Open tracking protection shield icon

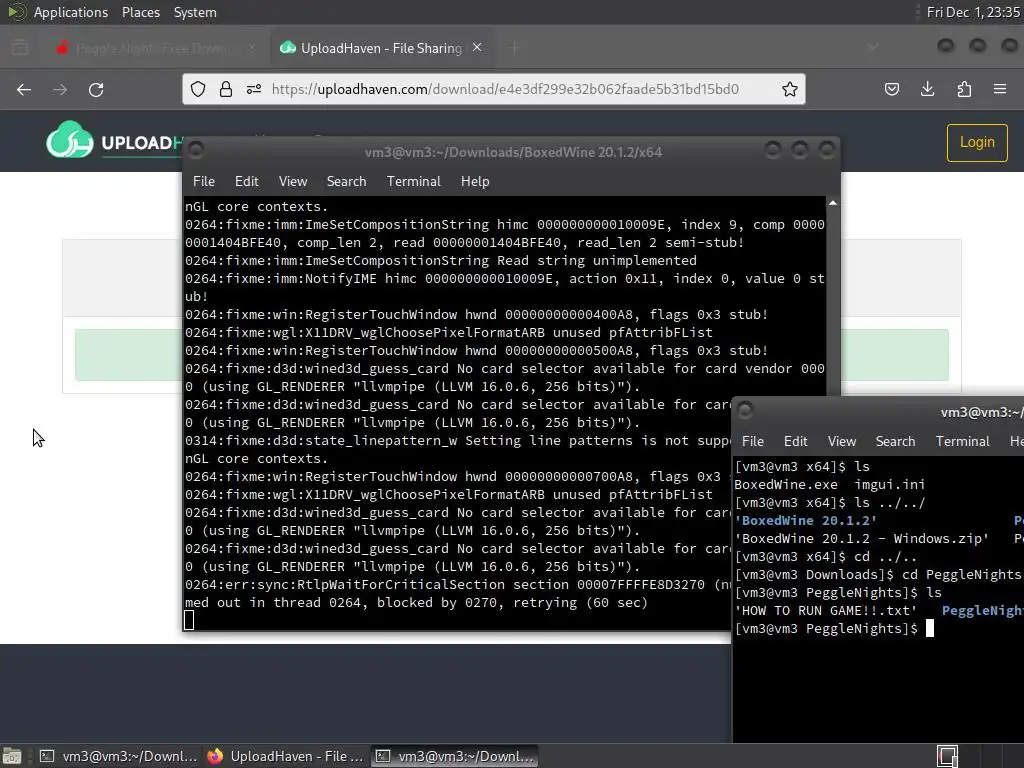coord(198,89)
